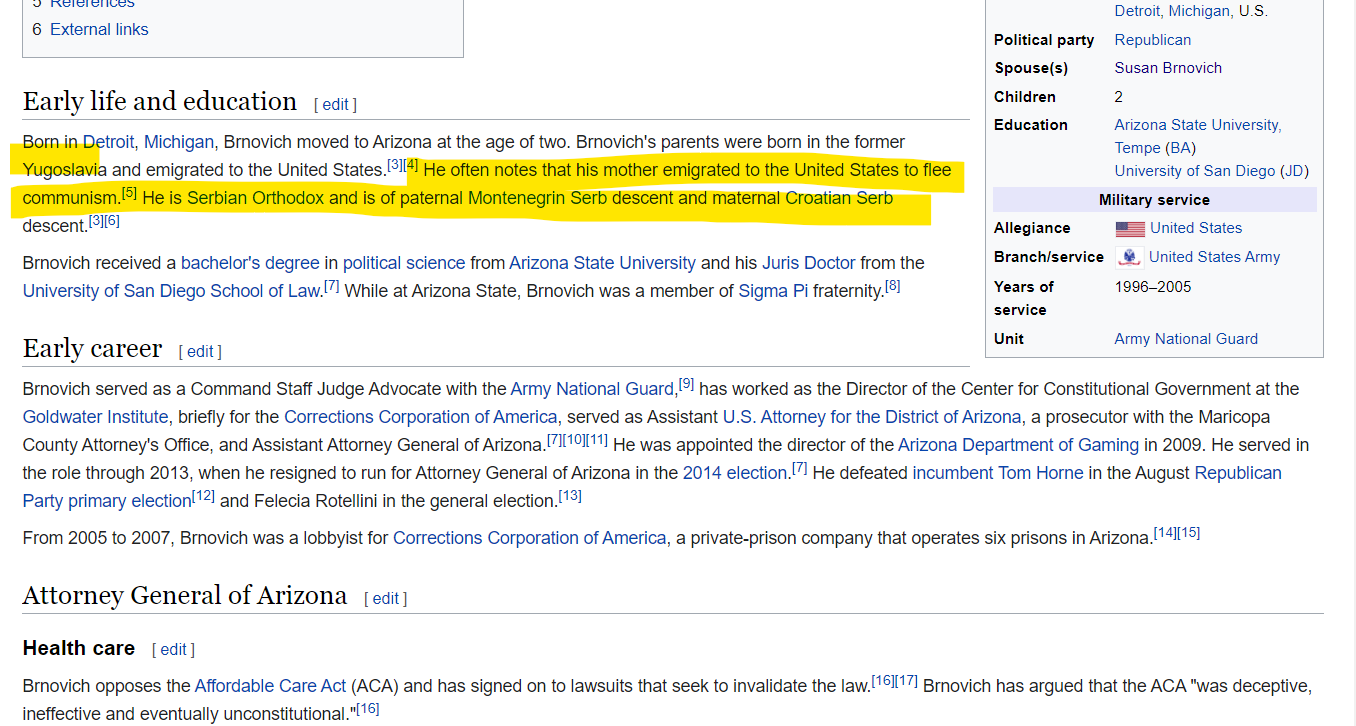Open U.S. Attorney for the District of Arizona link
The image size is (1356, 726).
(872, 417)
